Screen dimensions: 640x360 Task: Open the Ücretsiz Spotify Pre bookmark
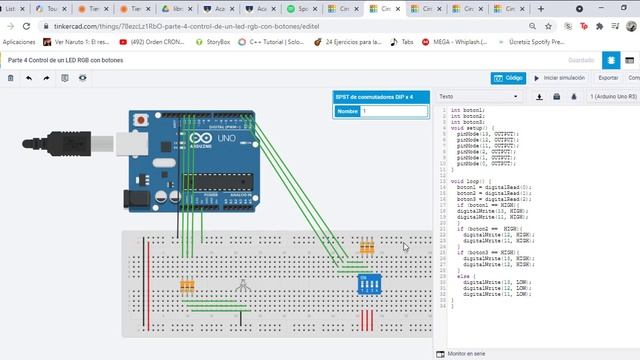coord(531,42)
